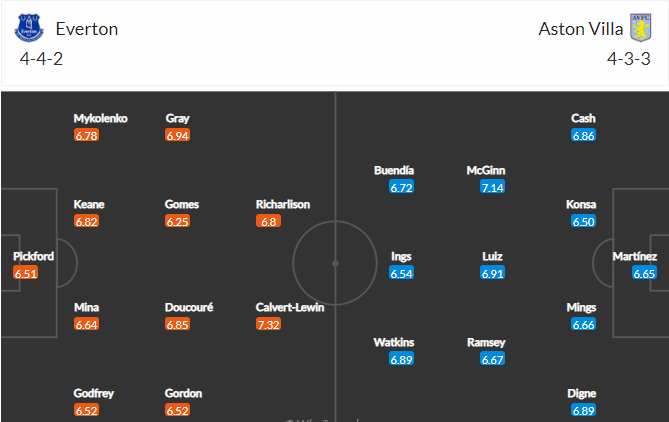Screen dimensions: 669x422
Task: Click Pickford's 6.51 rating badge
Action: click(x=26, y=273)
